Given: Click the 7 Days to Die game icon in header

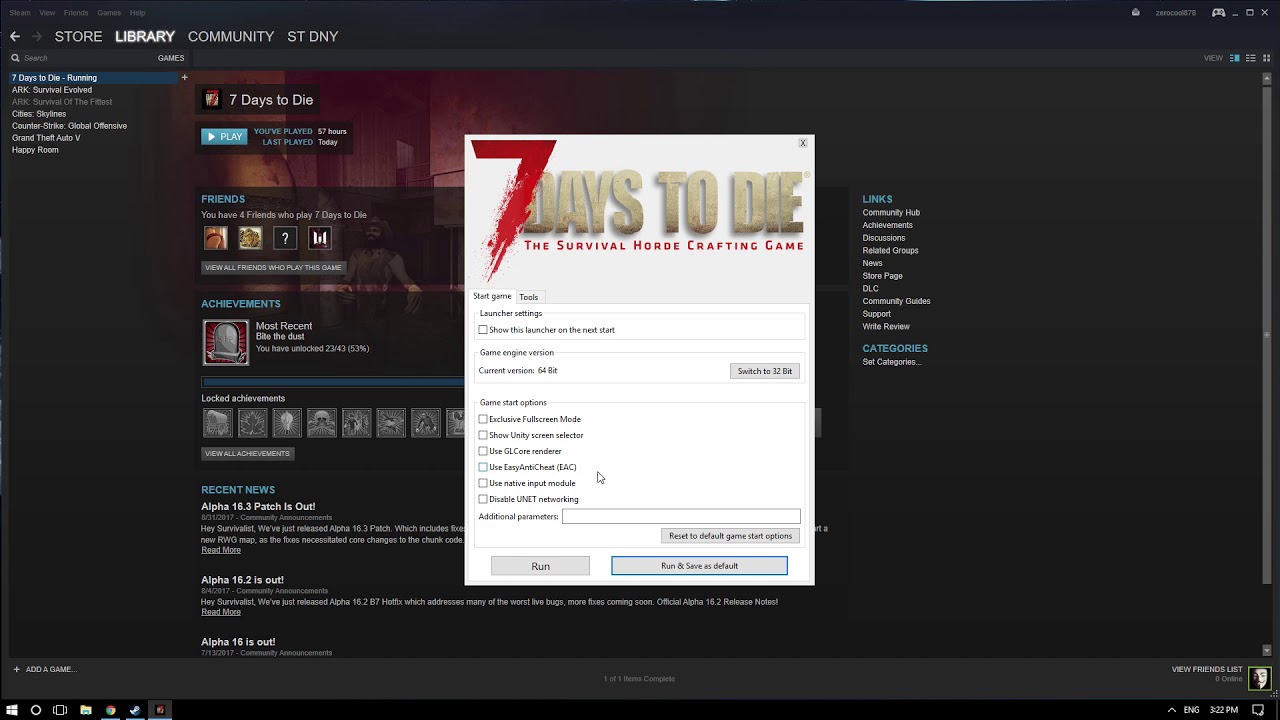Looking at the screenshot, I should (x=212, y=99).
